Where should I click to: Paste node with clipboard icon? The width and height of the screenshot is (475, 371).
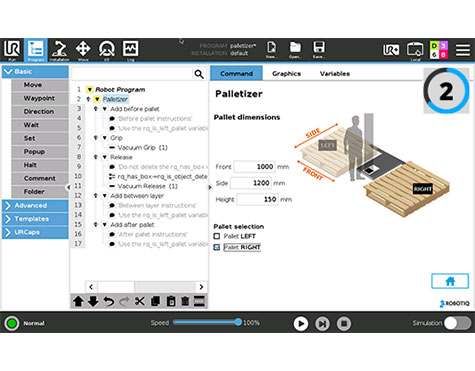point(171,301)
